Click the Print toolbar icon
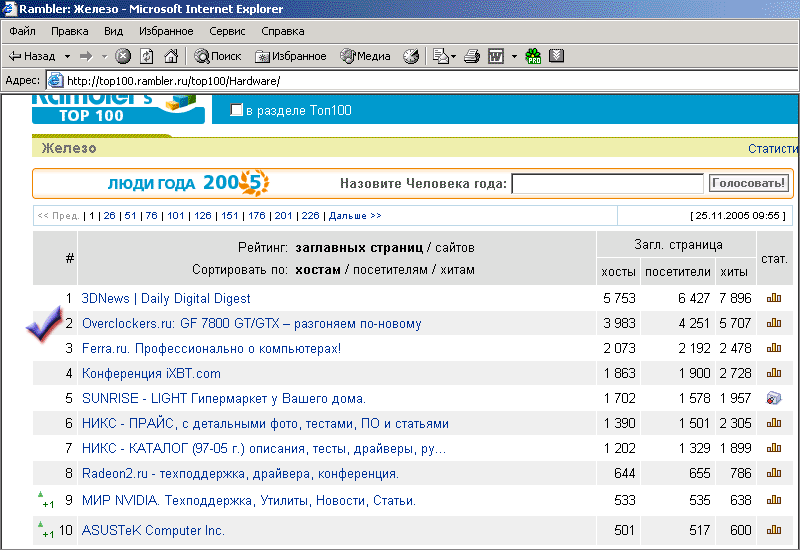This screenshot has height=550, width=800. (473, 57)
